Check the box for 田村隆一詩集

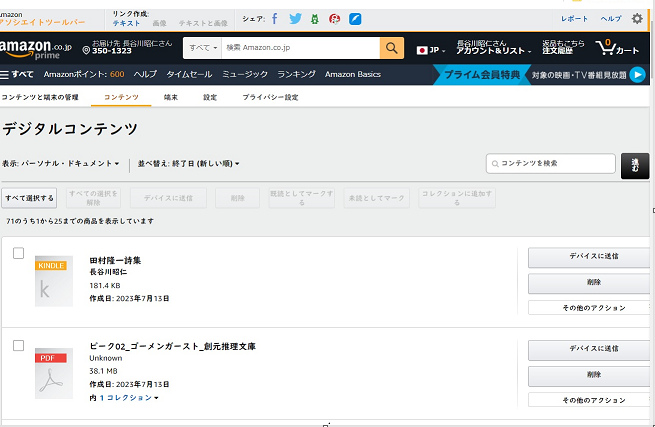18,253
